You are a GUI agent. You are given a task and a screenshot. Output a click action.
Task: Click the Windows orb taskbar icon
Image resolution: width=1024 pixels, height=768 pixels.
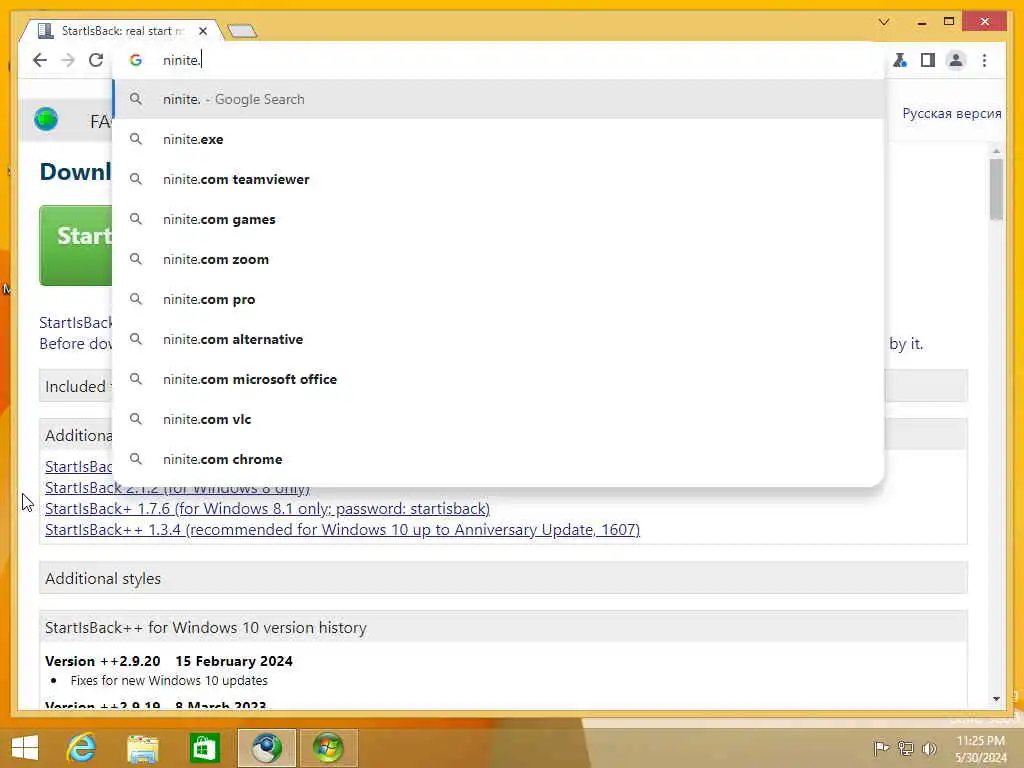(328, 748)
